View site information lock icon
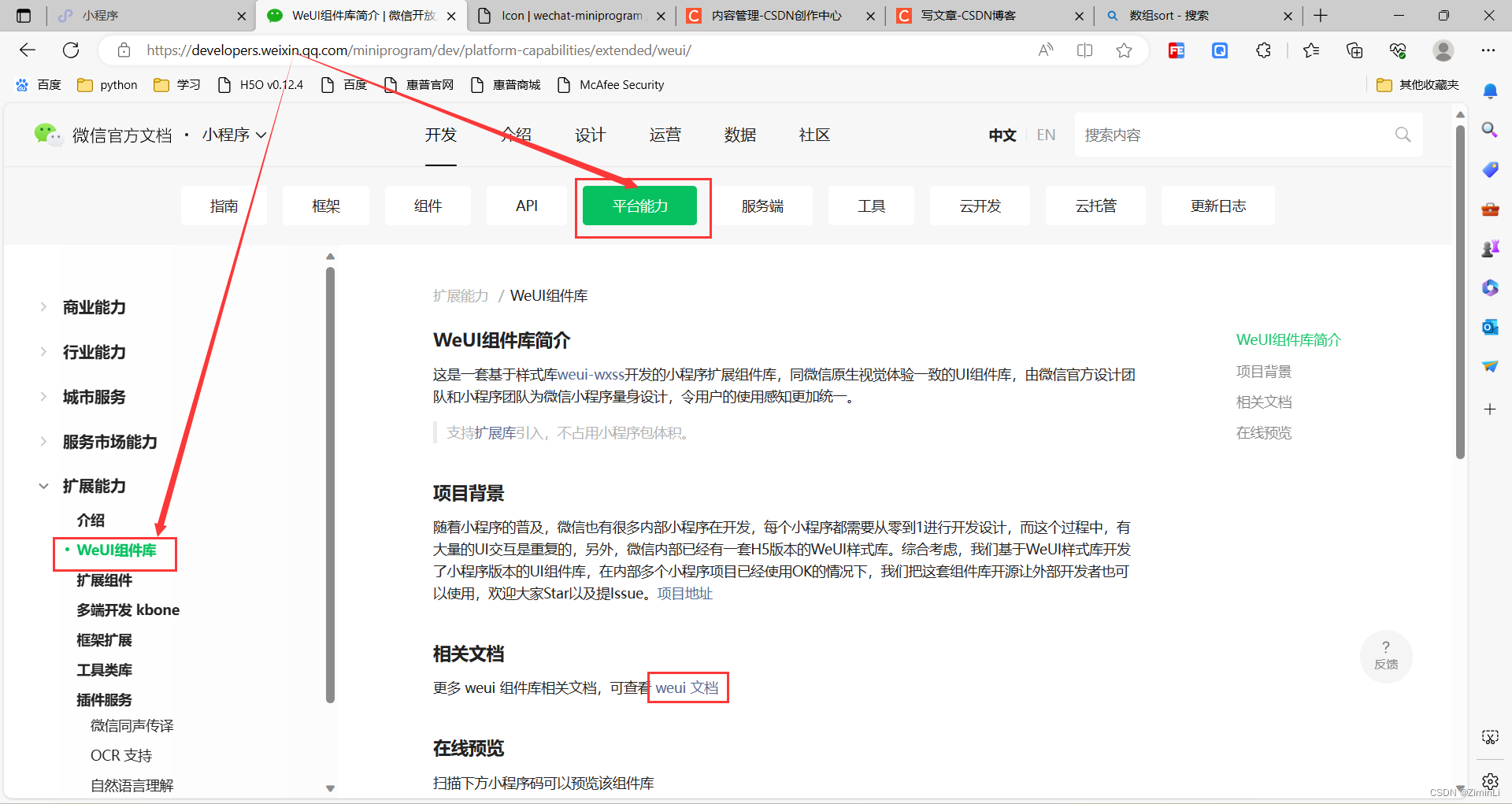The height and width of the screenshot is (804, 1512). tap(124, 50)
